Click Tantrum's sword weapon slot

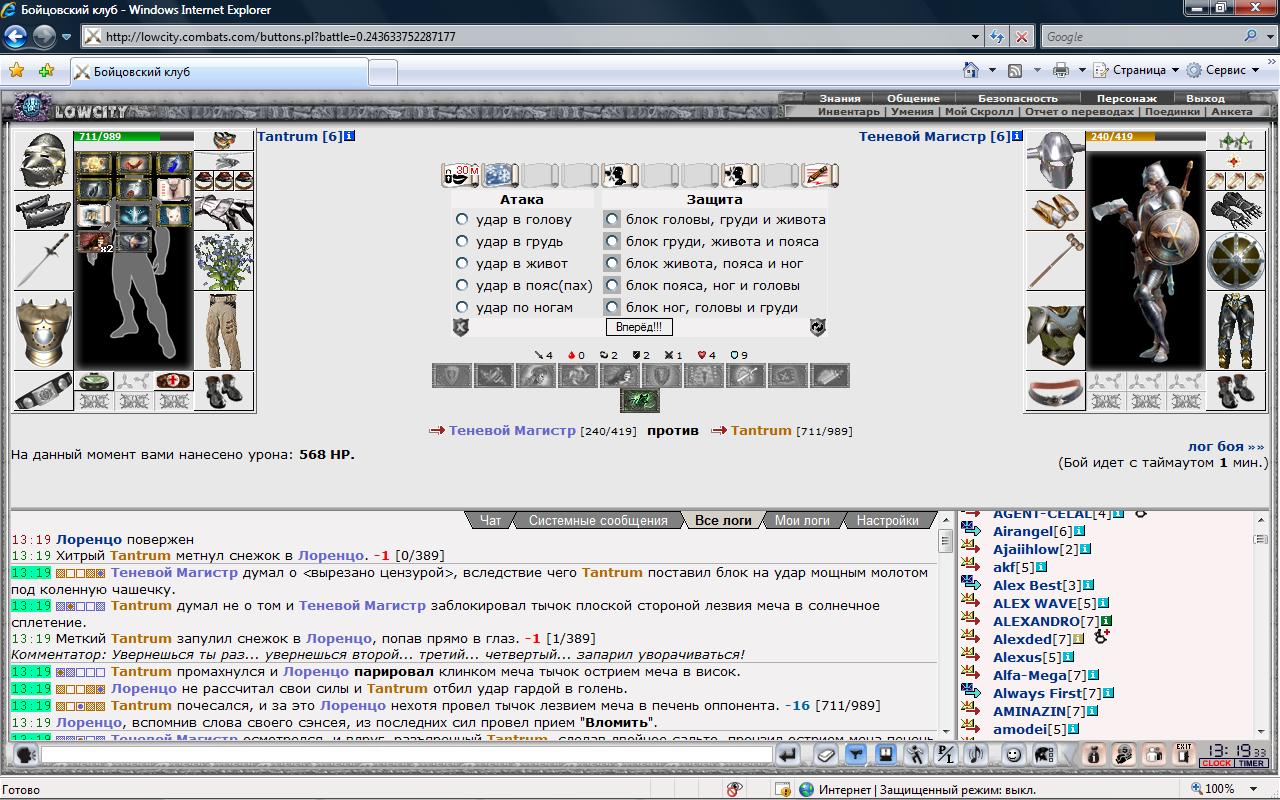43,260
